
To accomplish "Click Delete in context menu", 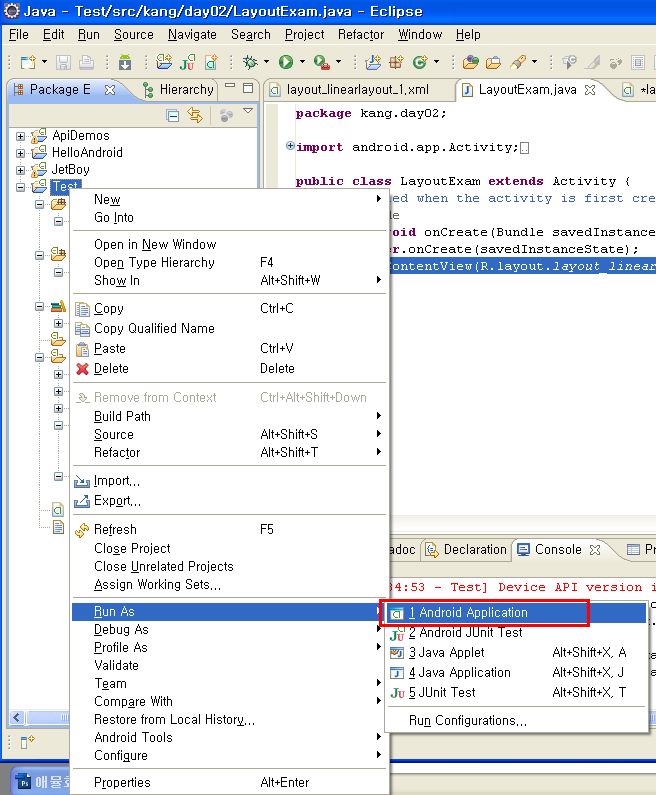I will 229,369.
